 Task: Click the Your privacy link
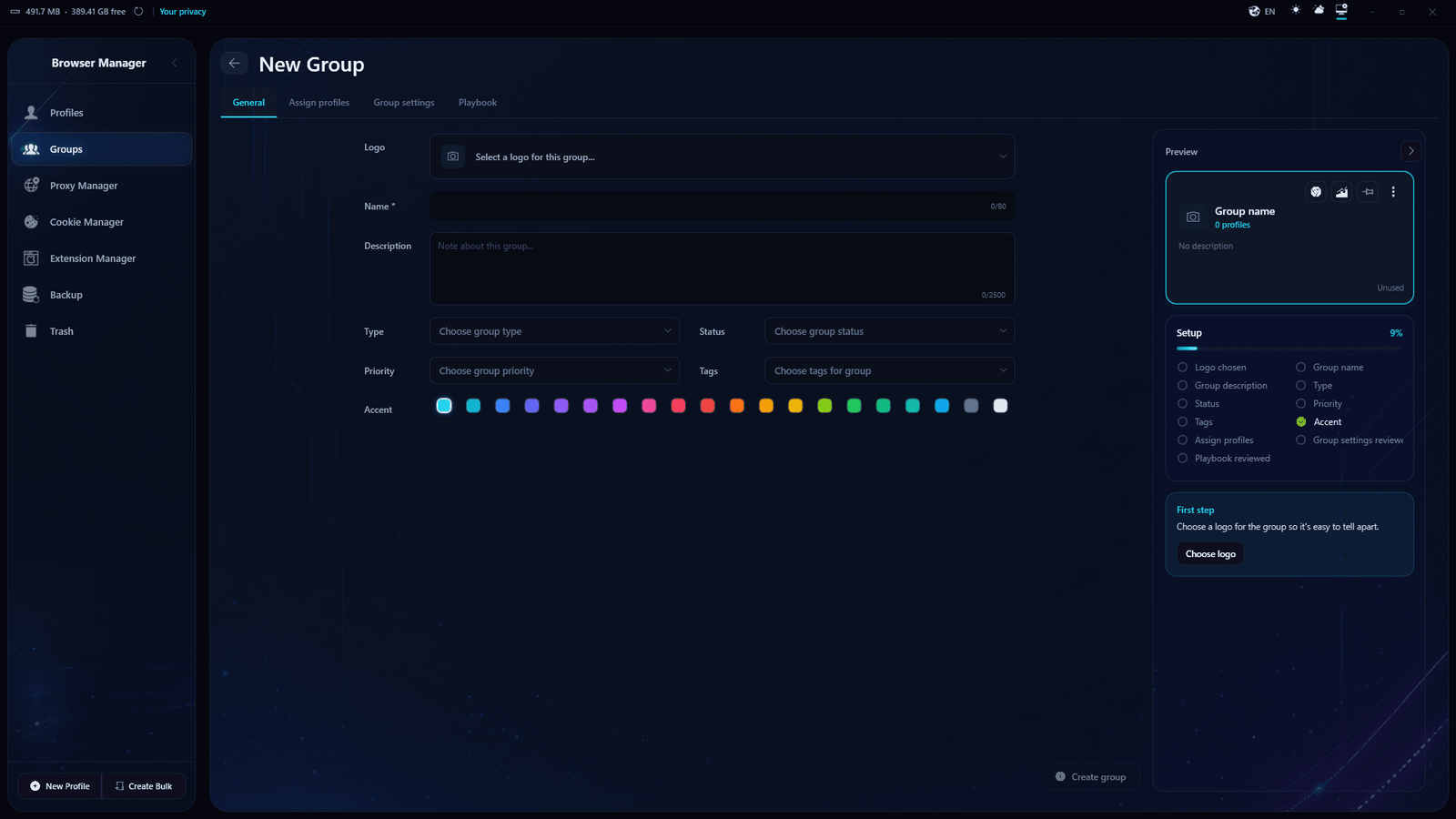tap(183, 12)
